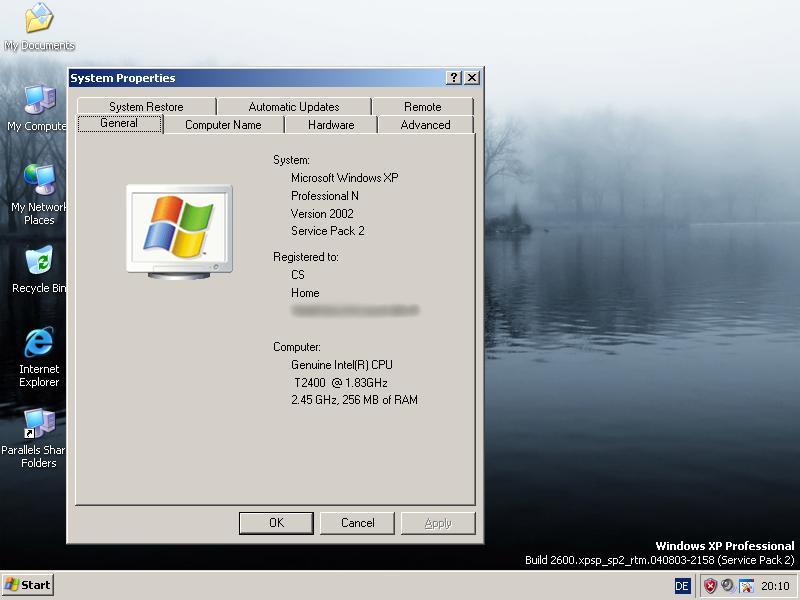
Task: Open the Automatic Updates tab
Action: click(x=294, y=107)
